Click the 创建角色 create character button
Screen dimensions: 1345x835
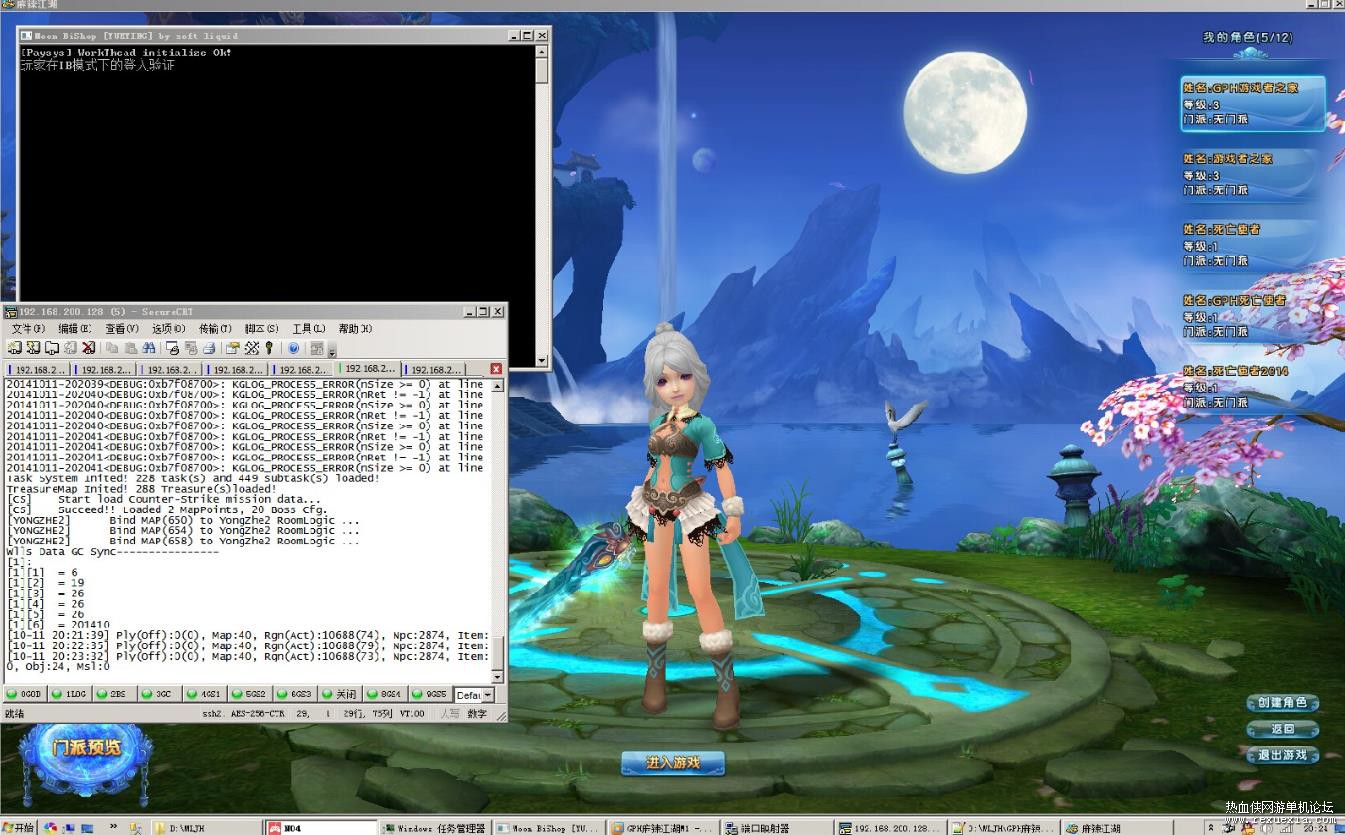pos(1282,702)
